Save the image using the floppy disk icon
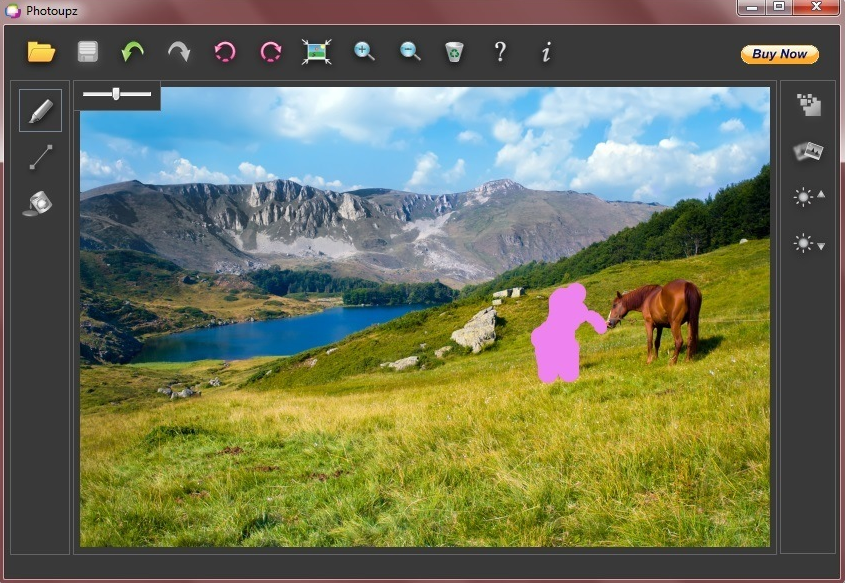845x583 pixels. 87,52
